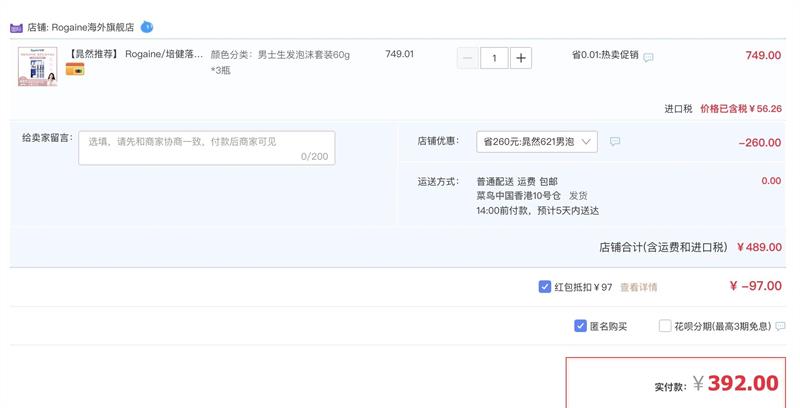The height and width of the screenshot is (408, 800).
Task: Open the 店铺优惠 discount dropdown
Action: 539,142
